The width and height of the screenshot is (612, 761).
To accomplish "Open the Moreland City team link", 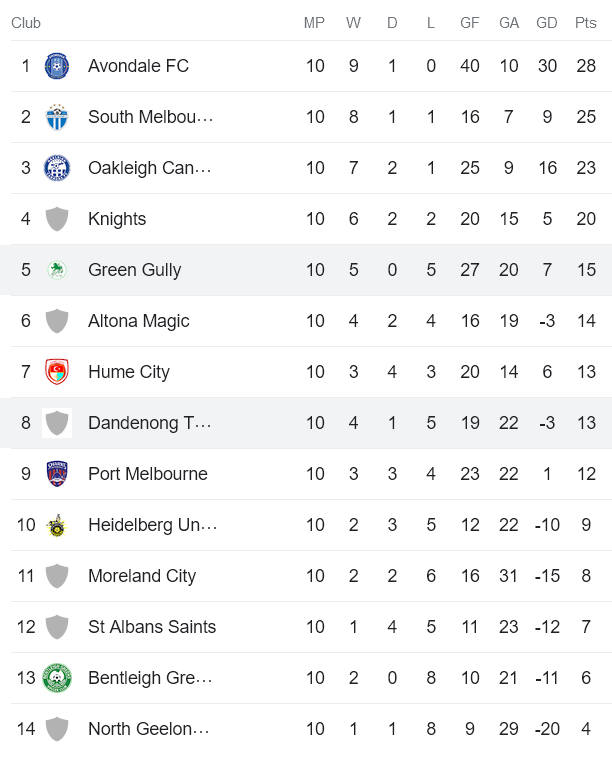I will (142, 576).
